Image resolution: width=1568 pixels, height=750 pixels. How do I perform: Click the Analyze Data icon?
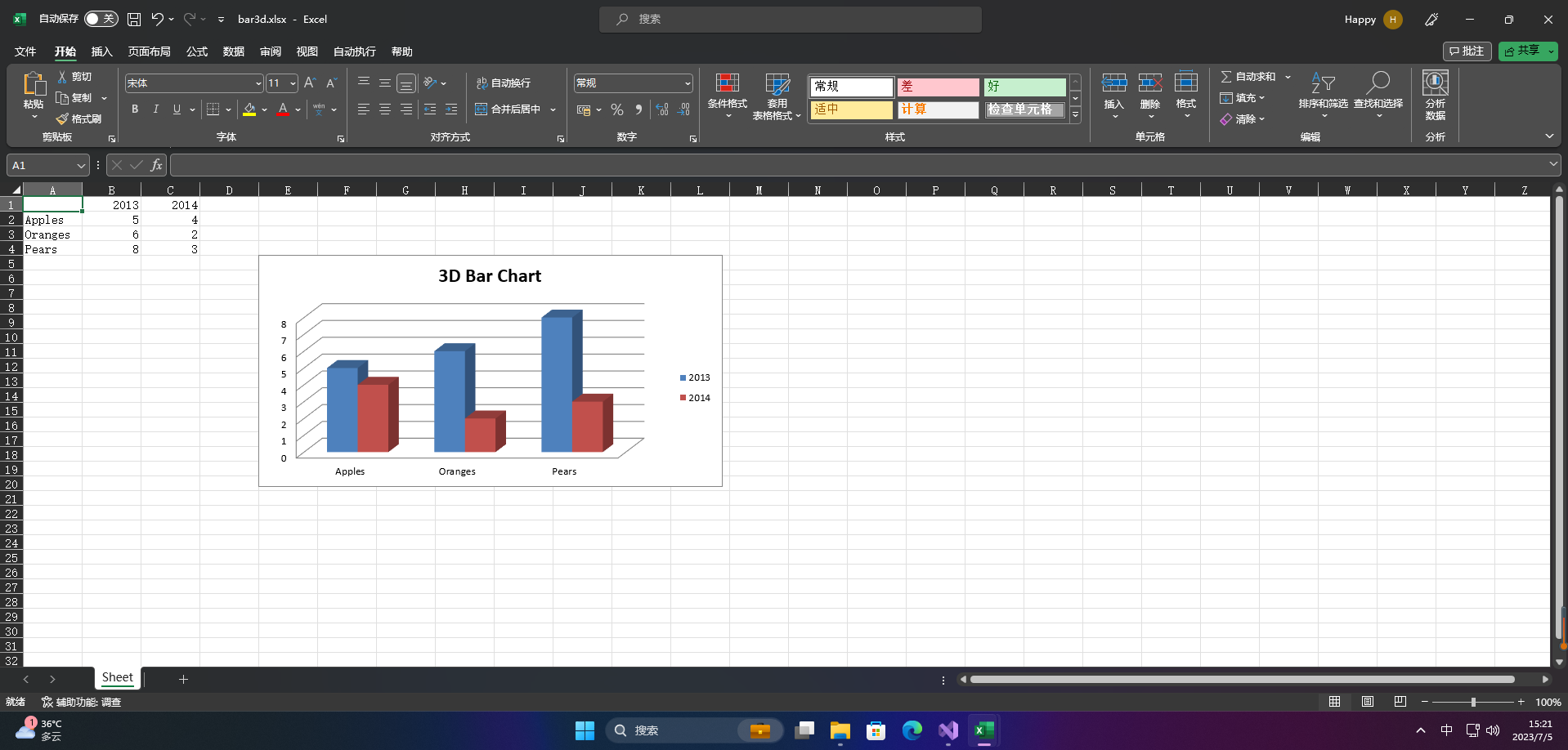point(1436,83)
